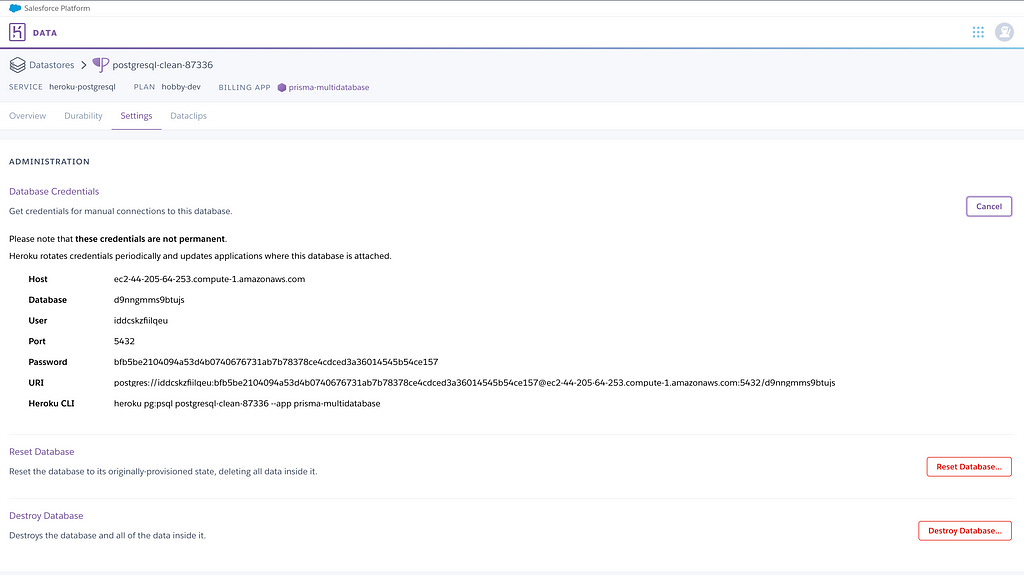Click the heroku-postgresql service value

tap(82, 87)
